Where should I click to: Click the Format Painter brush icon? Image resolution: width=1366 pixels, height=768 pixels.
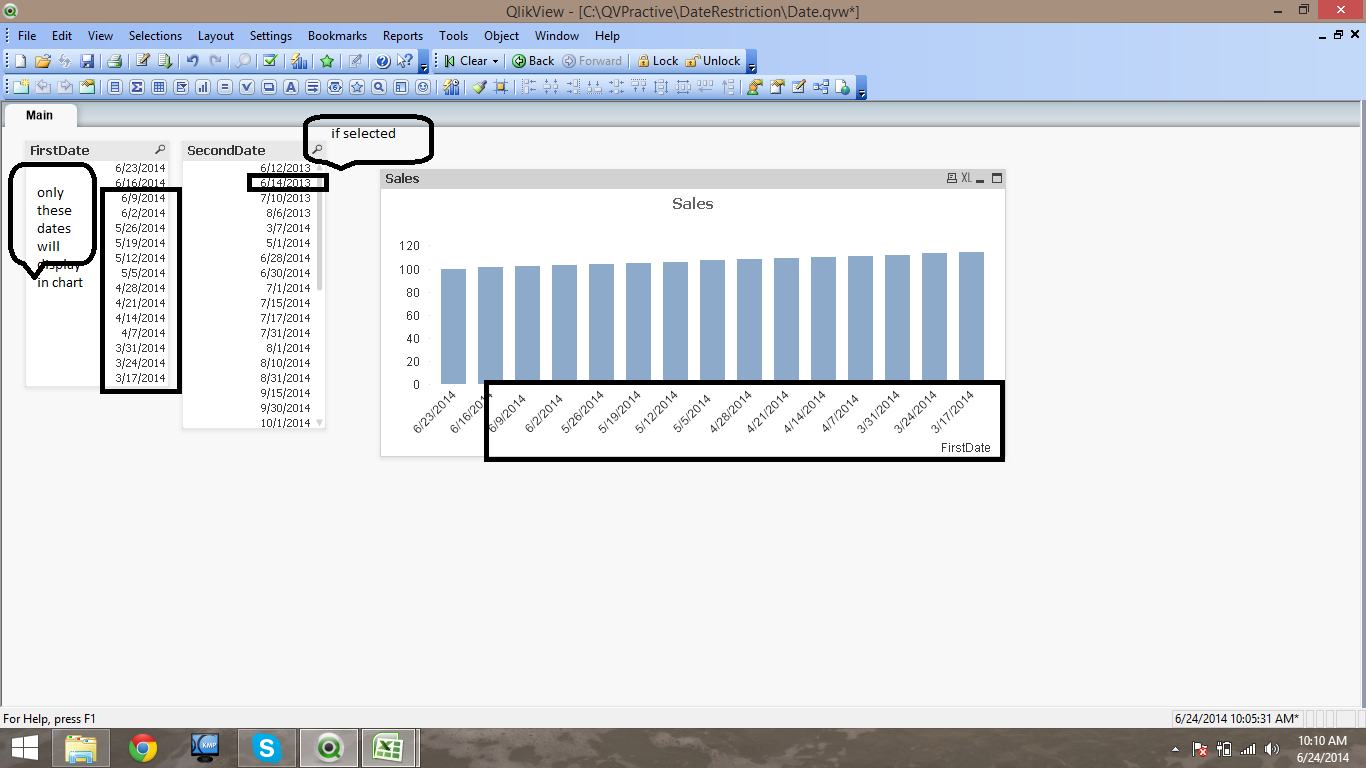pos(479,87)
